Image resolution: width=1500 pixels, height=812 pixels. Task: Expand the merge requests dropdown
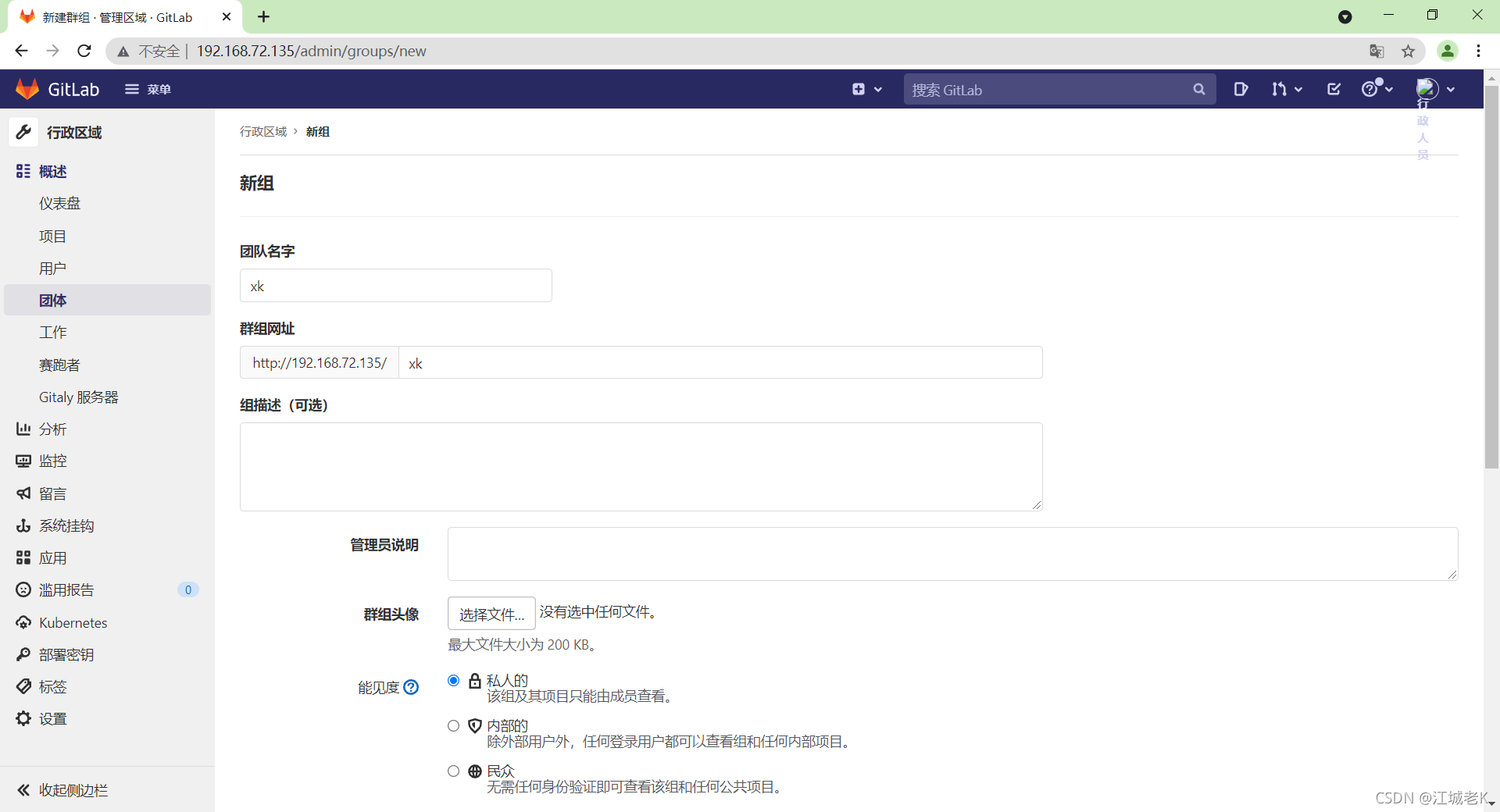pos(1287,89)
